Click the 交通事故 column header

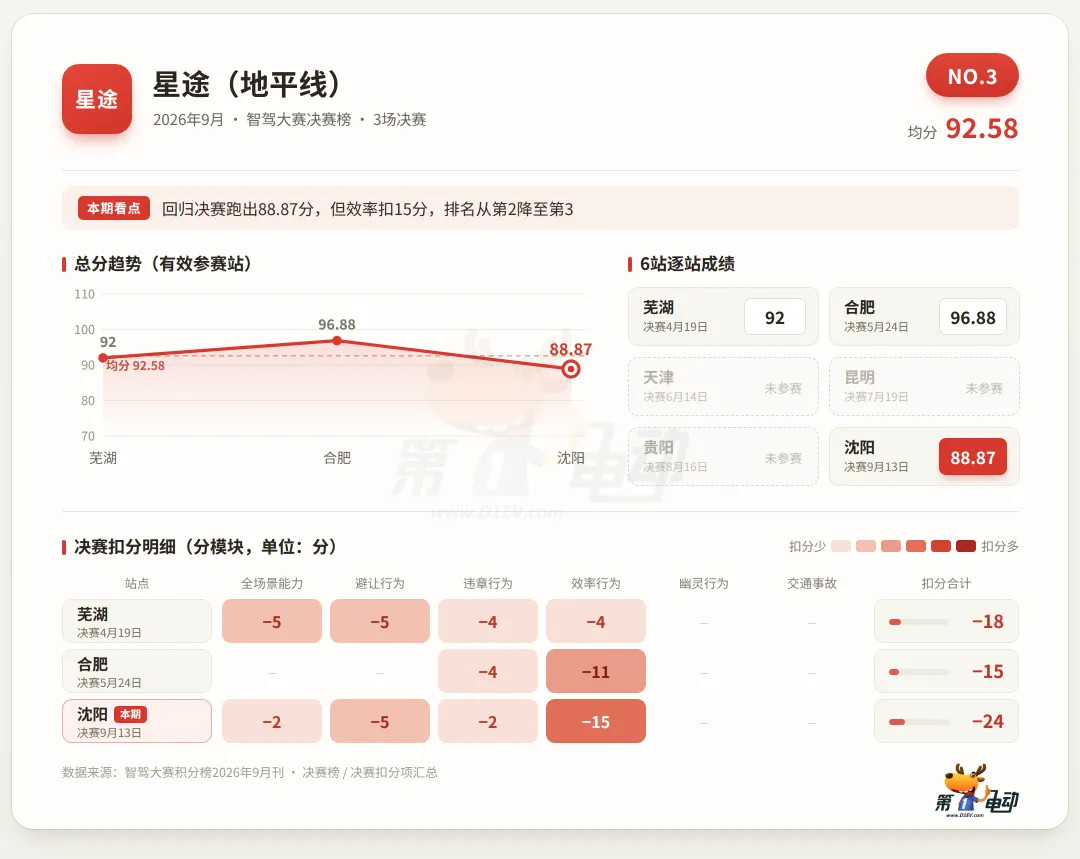(812, 583)
